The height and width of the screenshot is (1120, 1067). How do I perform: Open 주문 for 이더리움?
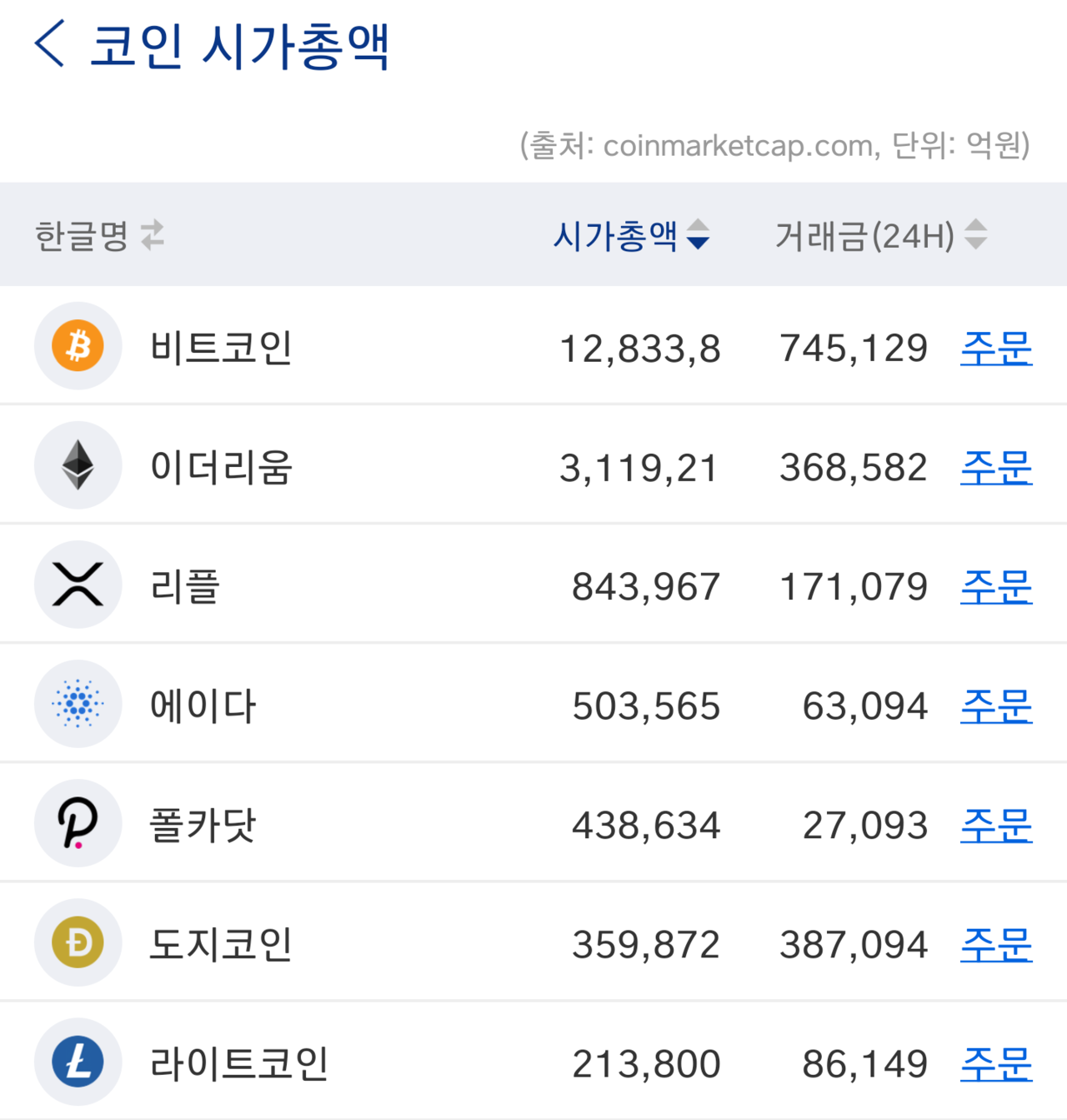[996, 467]
